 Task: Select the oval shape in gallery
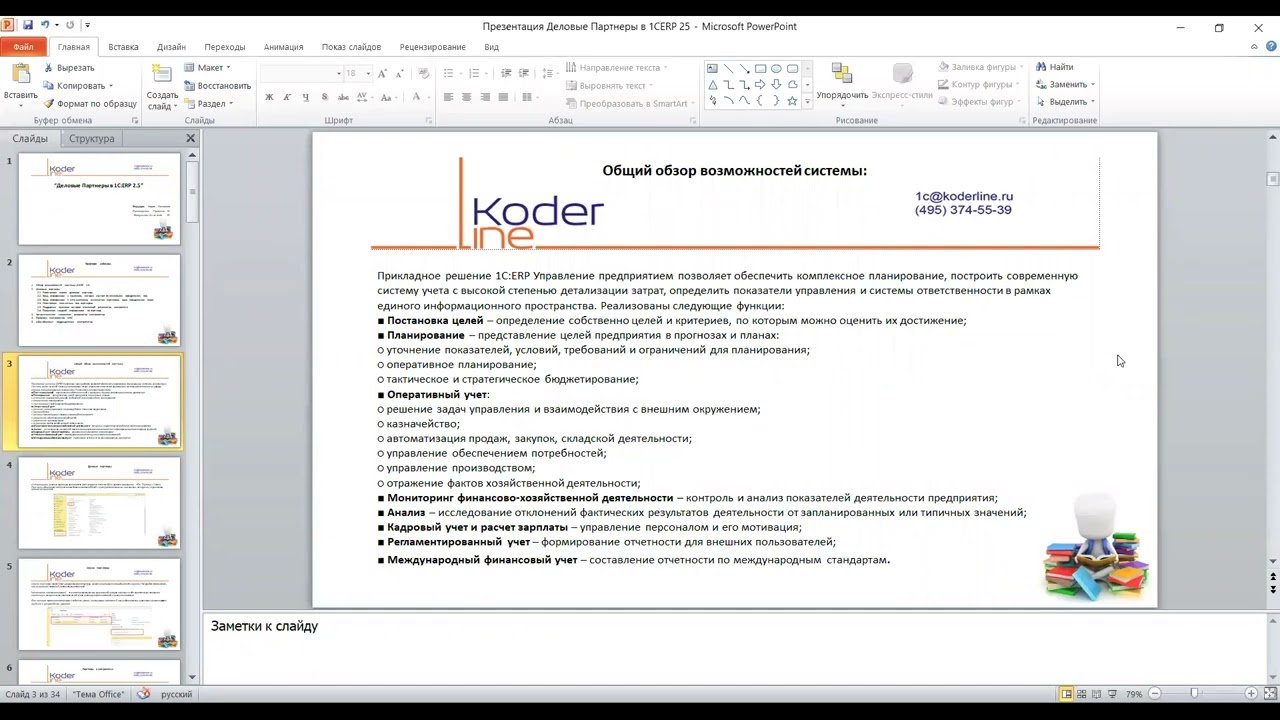pyautogui.click(x=776, y=69)
